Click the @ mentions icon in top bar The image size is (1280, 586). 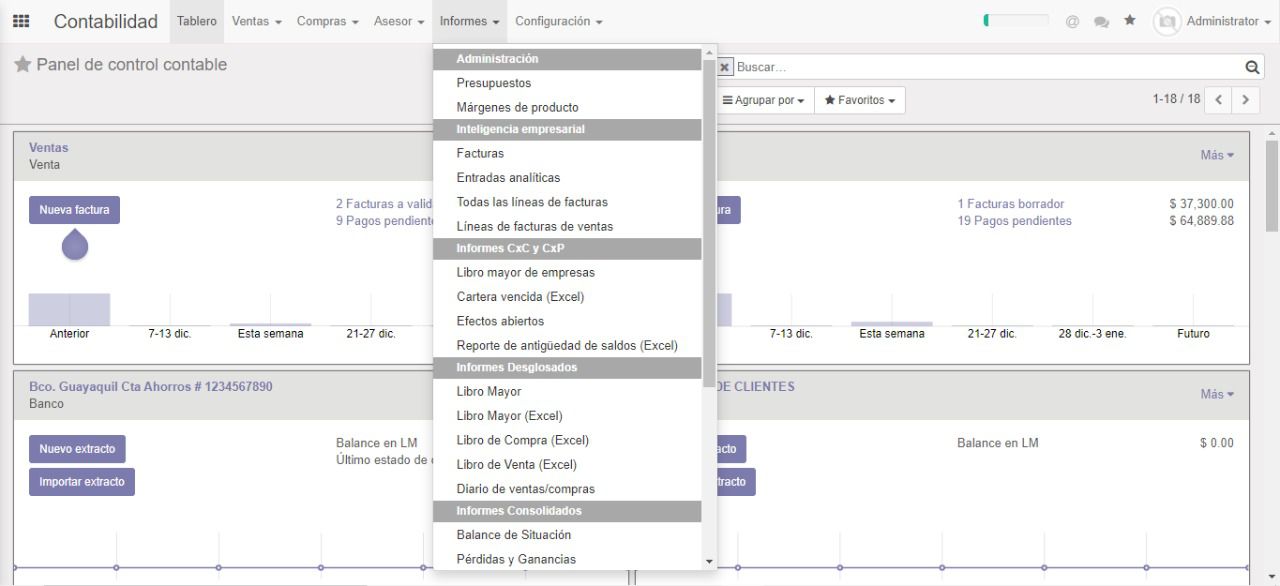pos(1072,21)
